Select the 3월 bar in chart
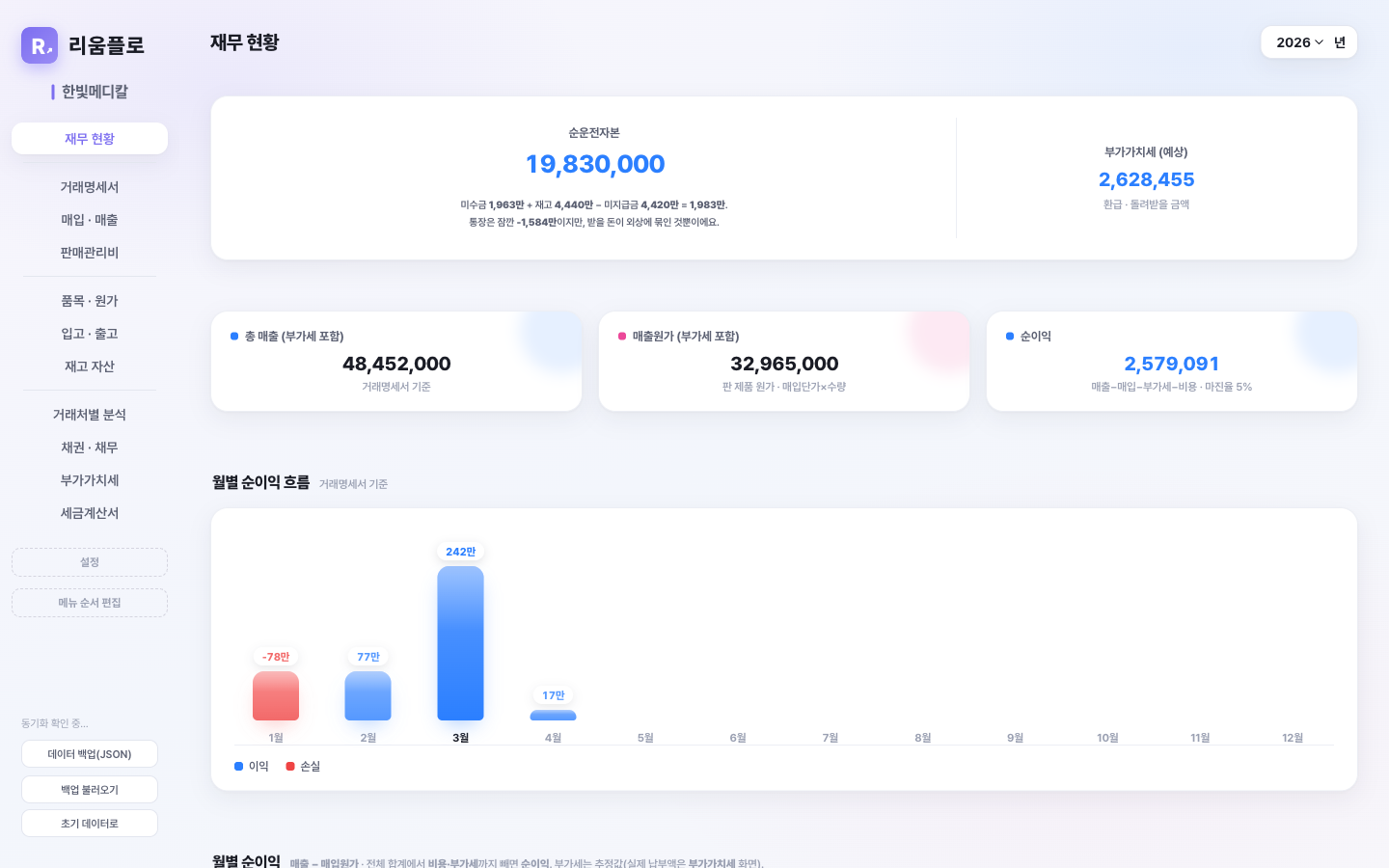 [460, 643]
